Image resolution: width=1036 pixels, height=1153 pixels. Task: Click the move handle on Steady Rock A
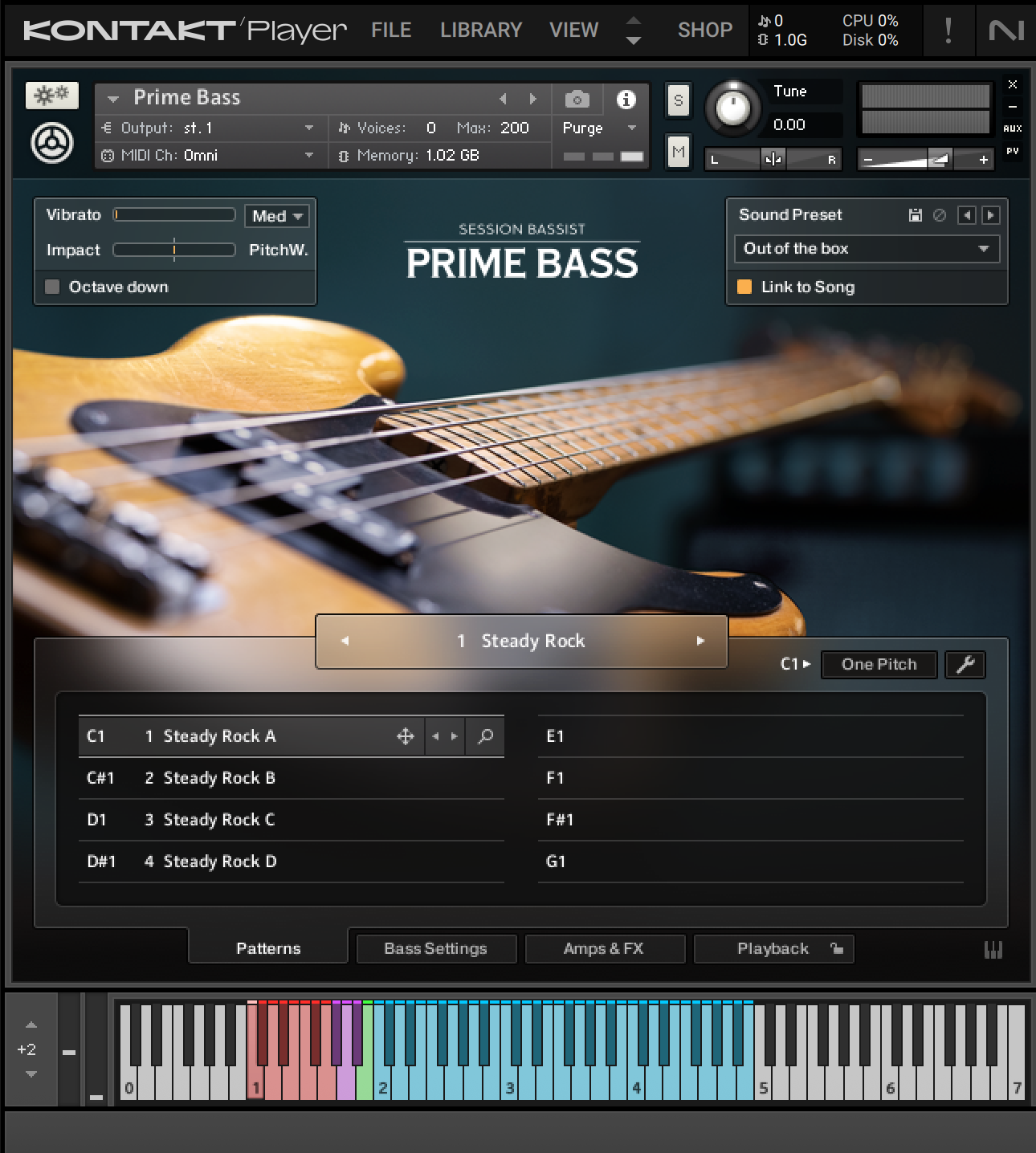(x=406, y=736)
